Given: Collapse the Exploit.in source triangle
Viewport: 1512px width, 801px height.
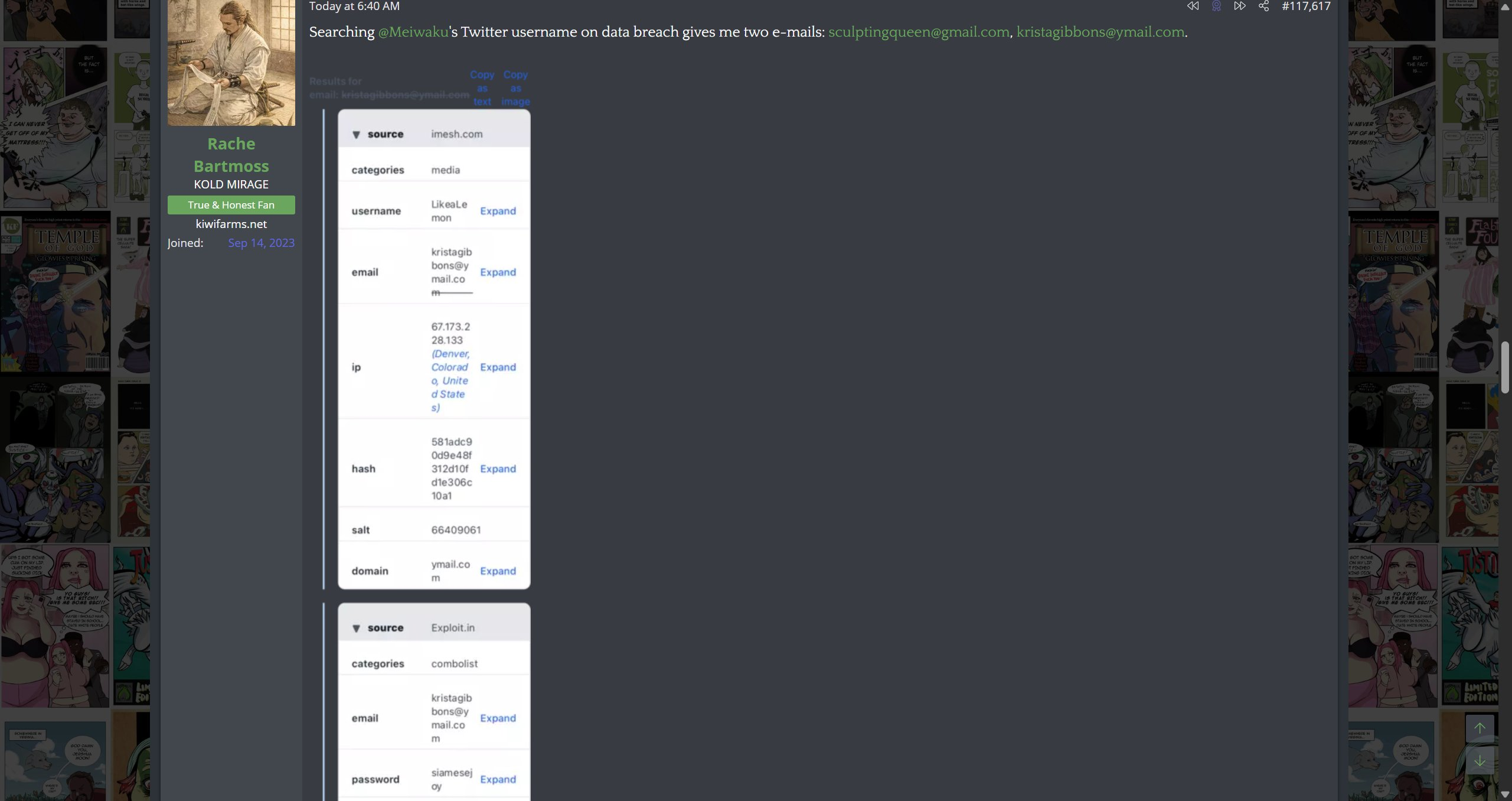Looking at the screenshot, I should [x=356, y=629].
